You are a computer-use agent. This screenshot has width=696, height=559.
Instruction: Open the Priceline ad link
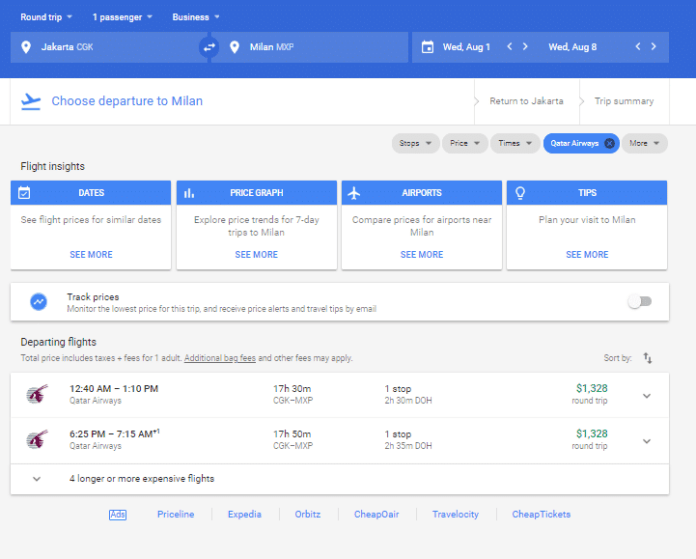pos(176,515)
